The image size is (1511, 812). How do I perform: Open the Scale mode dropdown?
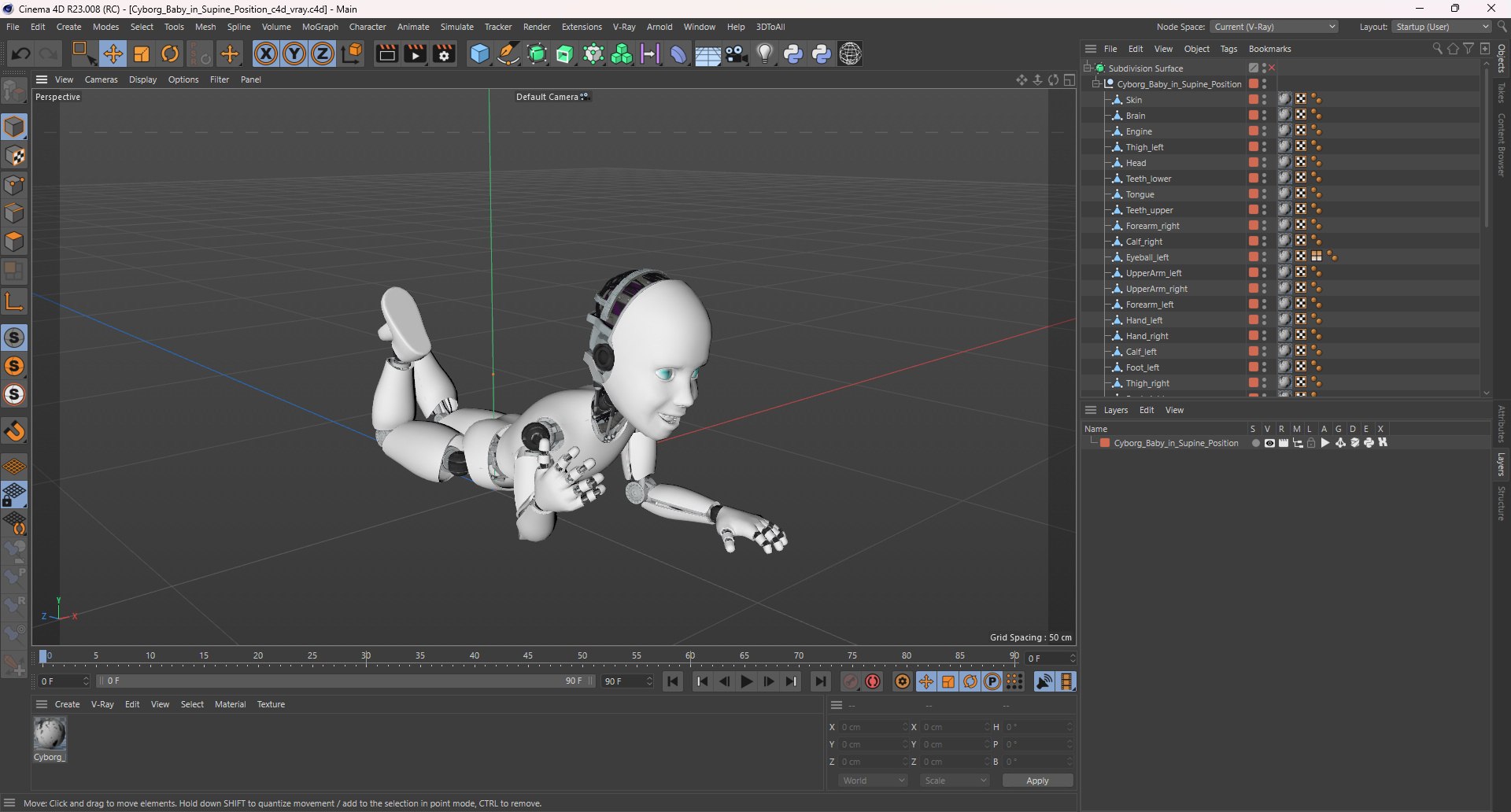pos(955,781)
